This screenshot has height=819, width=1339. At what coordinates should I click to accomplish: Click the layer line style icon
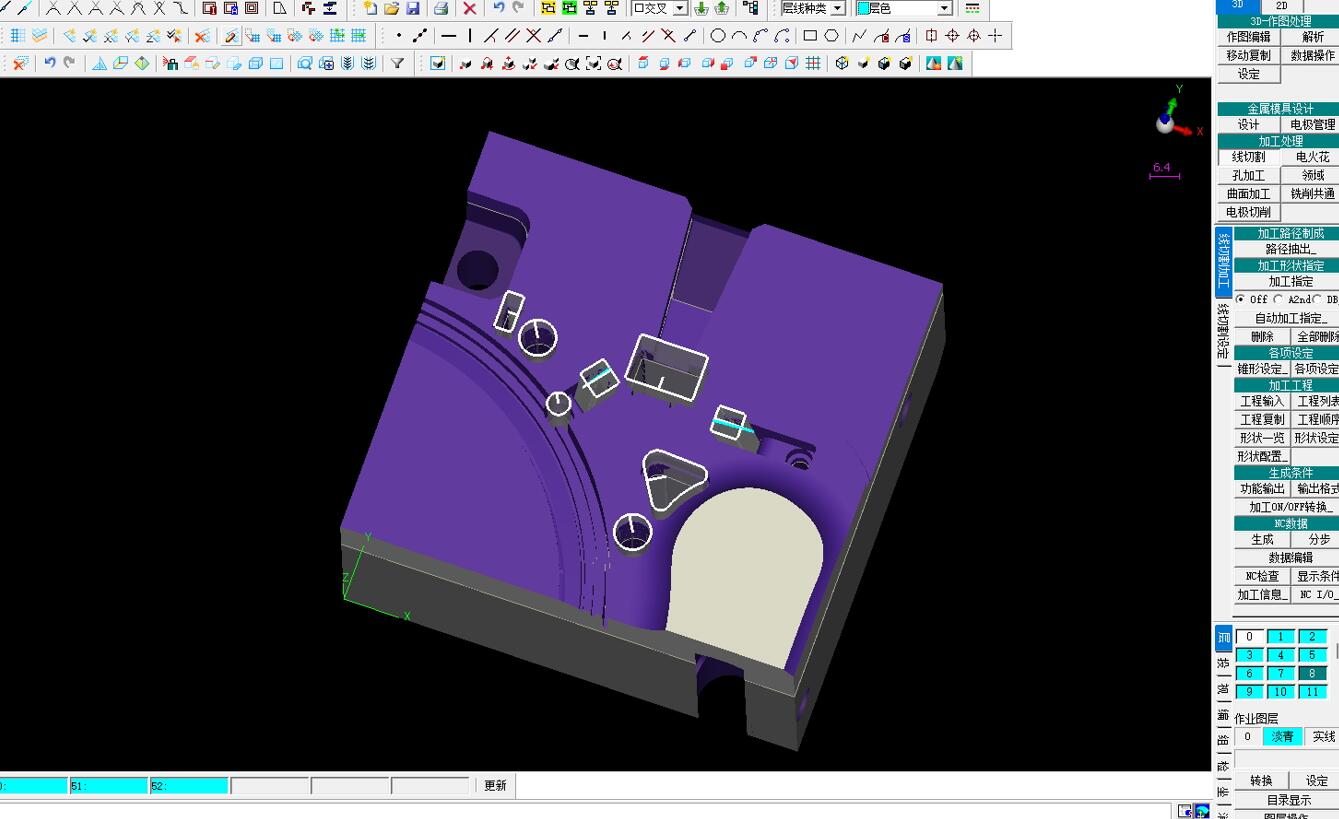point(971,8)
